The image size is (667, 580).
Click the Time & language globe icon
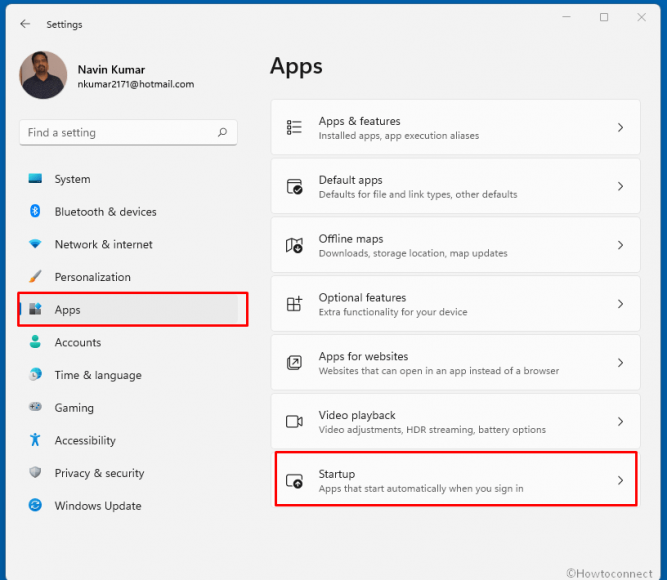point(35,374)
